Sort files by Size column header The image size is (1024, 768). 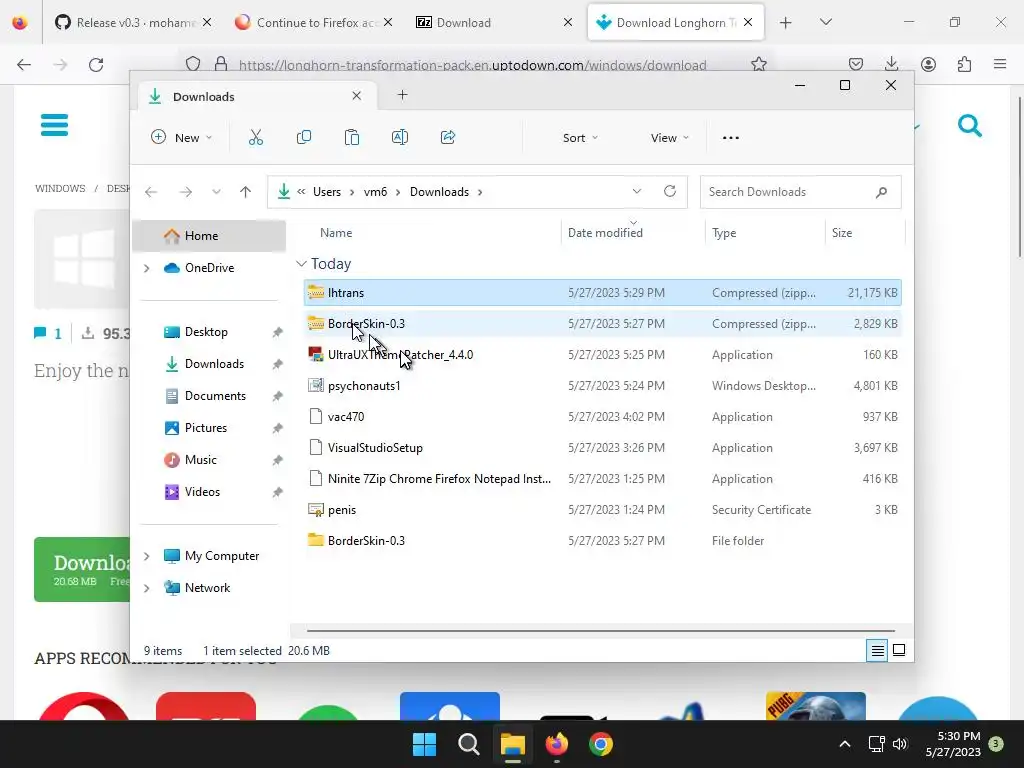865,232
